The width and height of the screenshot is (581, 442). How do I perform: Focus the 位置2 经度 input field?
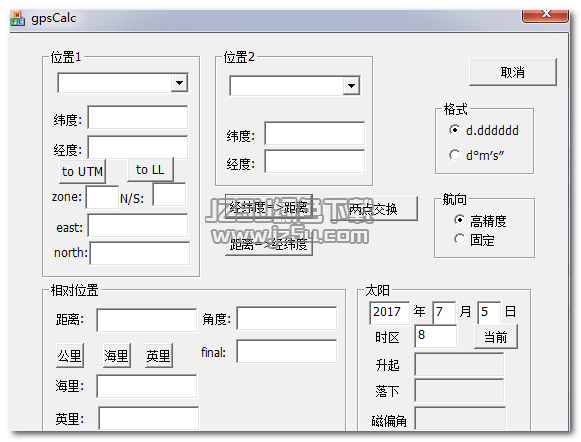(314, 161)
